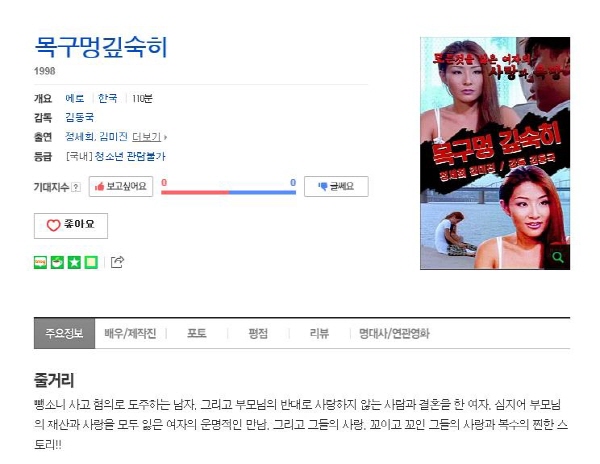Image resolution: width=600 pixels, height=464 pixels.
Task: Open the share icon beside social buttons
Action: [117, 262]
